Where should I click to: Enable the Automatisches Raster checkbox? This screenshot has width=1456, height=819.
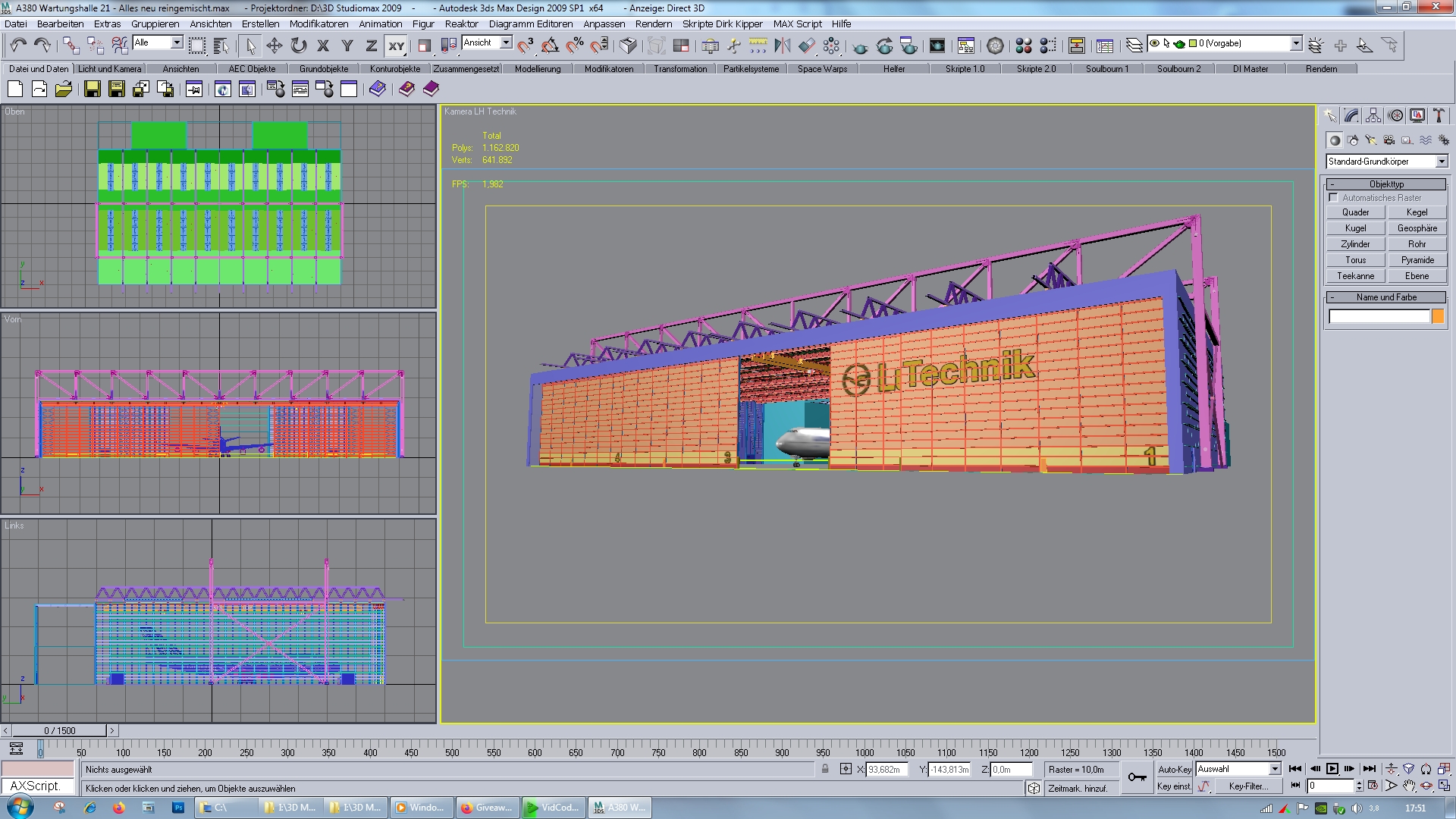pyautogui.click(x=1333, y=198)
